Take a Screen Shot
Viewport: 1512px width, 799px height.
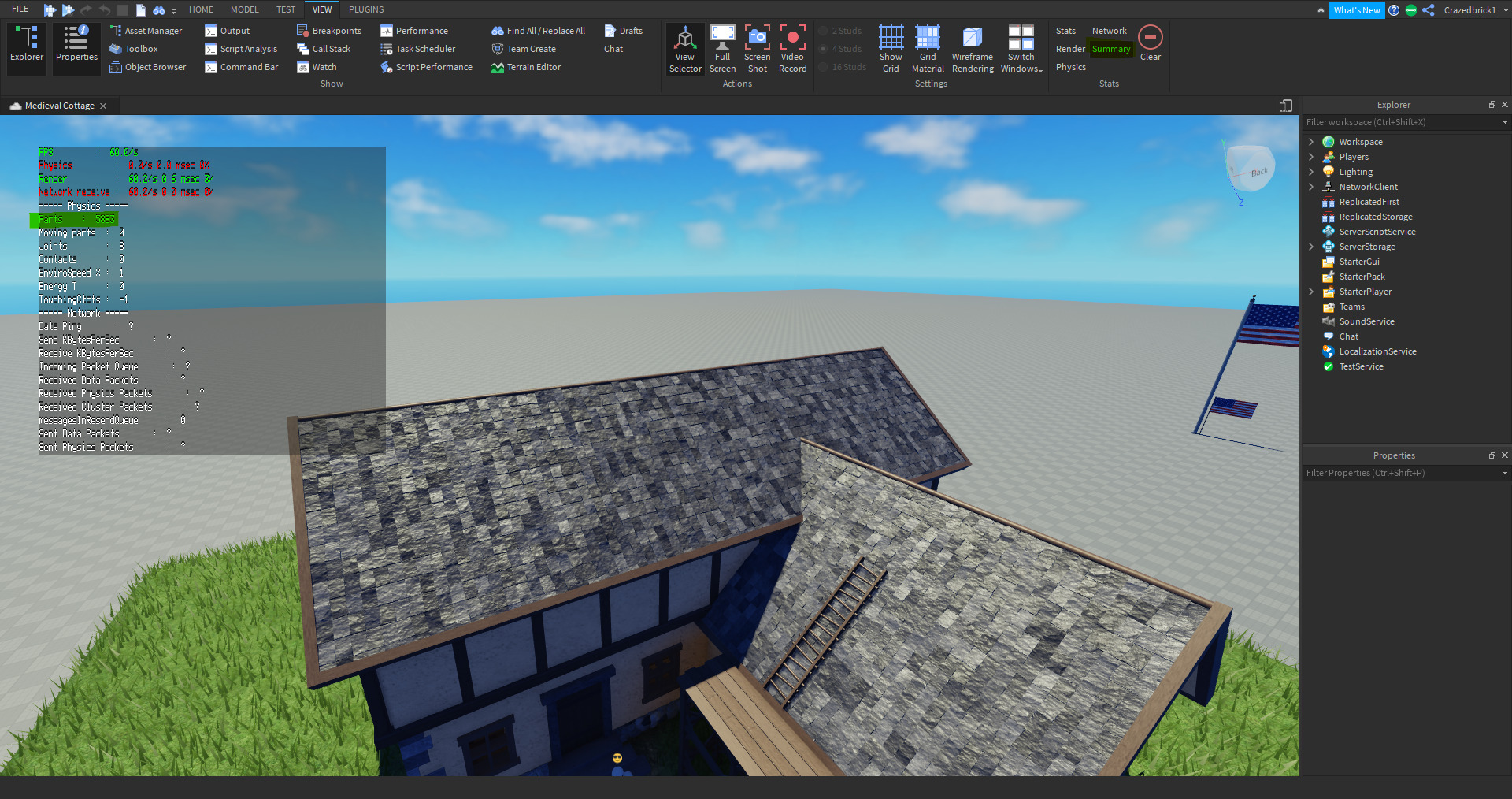[x=757, y=47]
